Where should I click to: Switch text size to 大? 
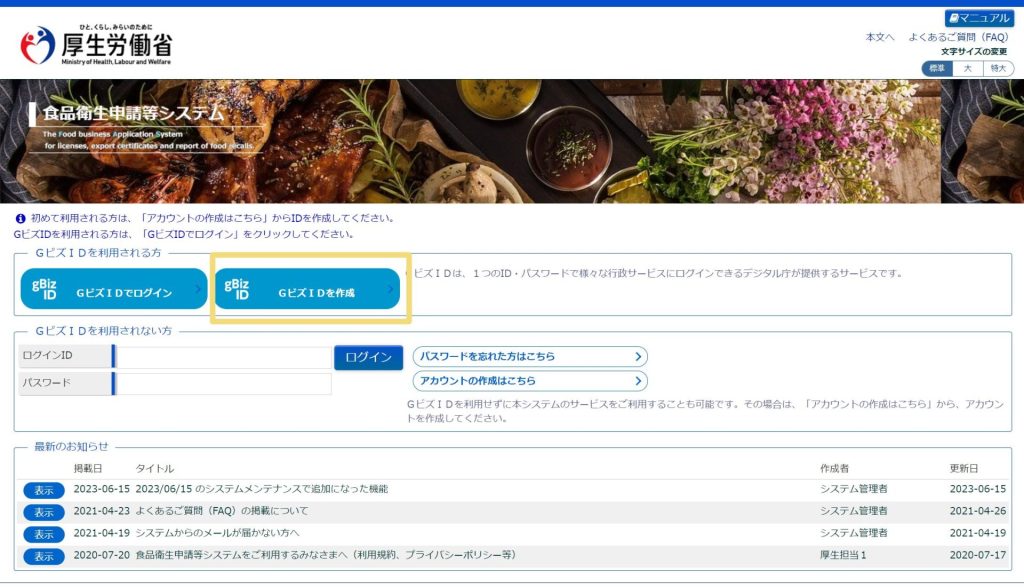click(x=967, y=68)
